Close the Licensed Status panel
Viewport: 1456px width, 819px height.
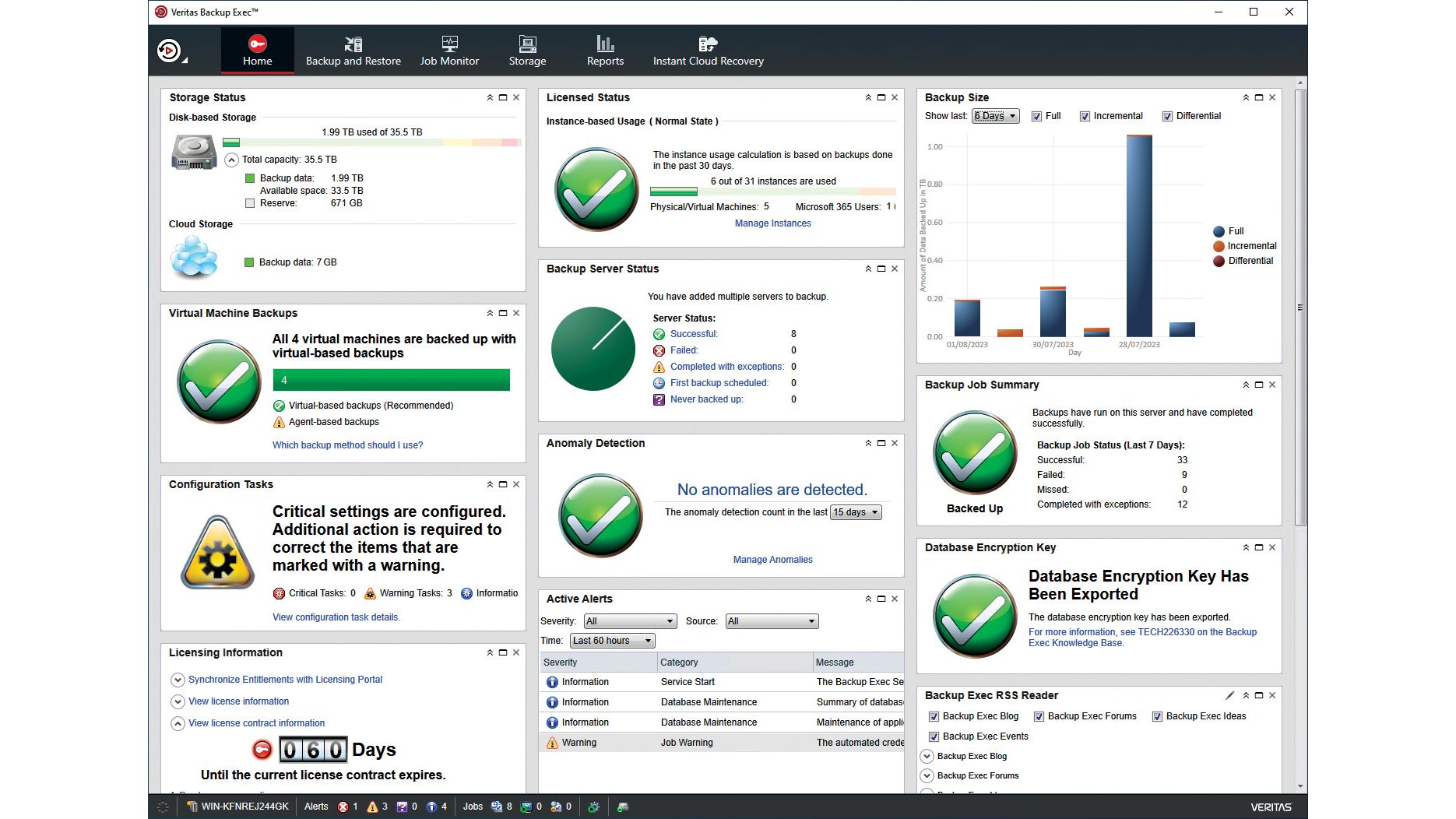(895, 97)
